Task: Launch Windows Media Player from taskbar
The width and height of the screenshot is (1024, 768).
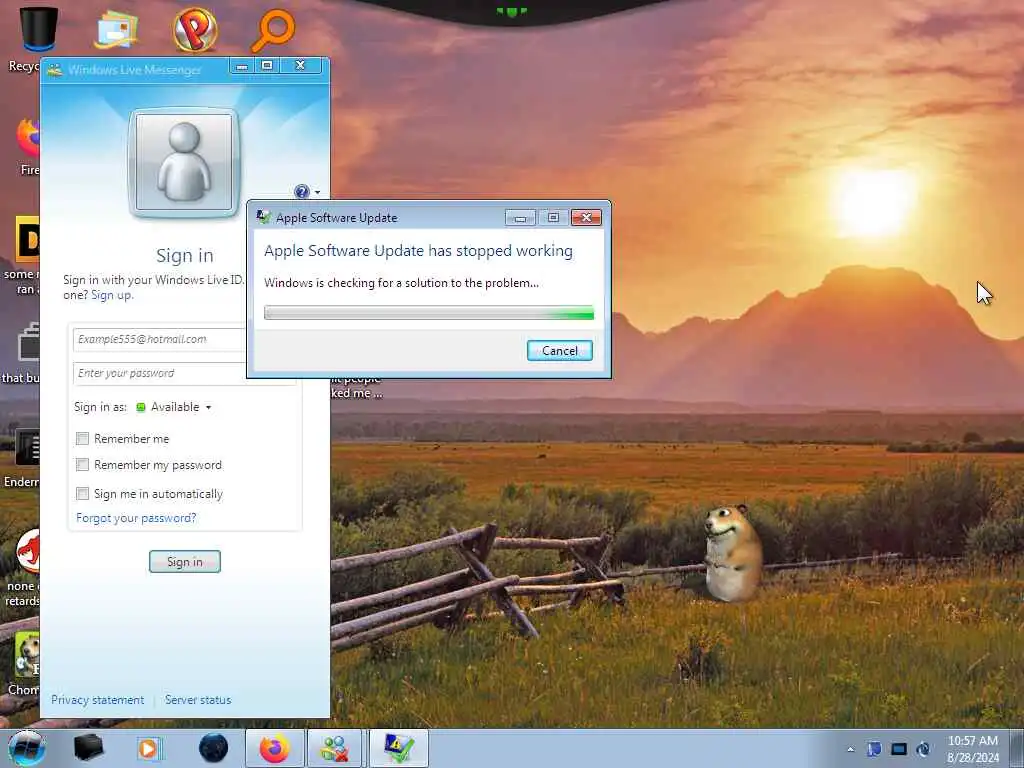Action: (149, 748)
